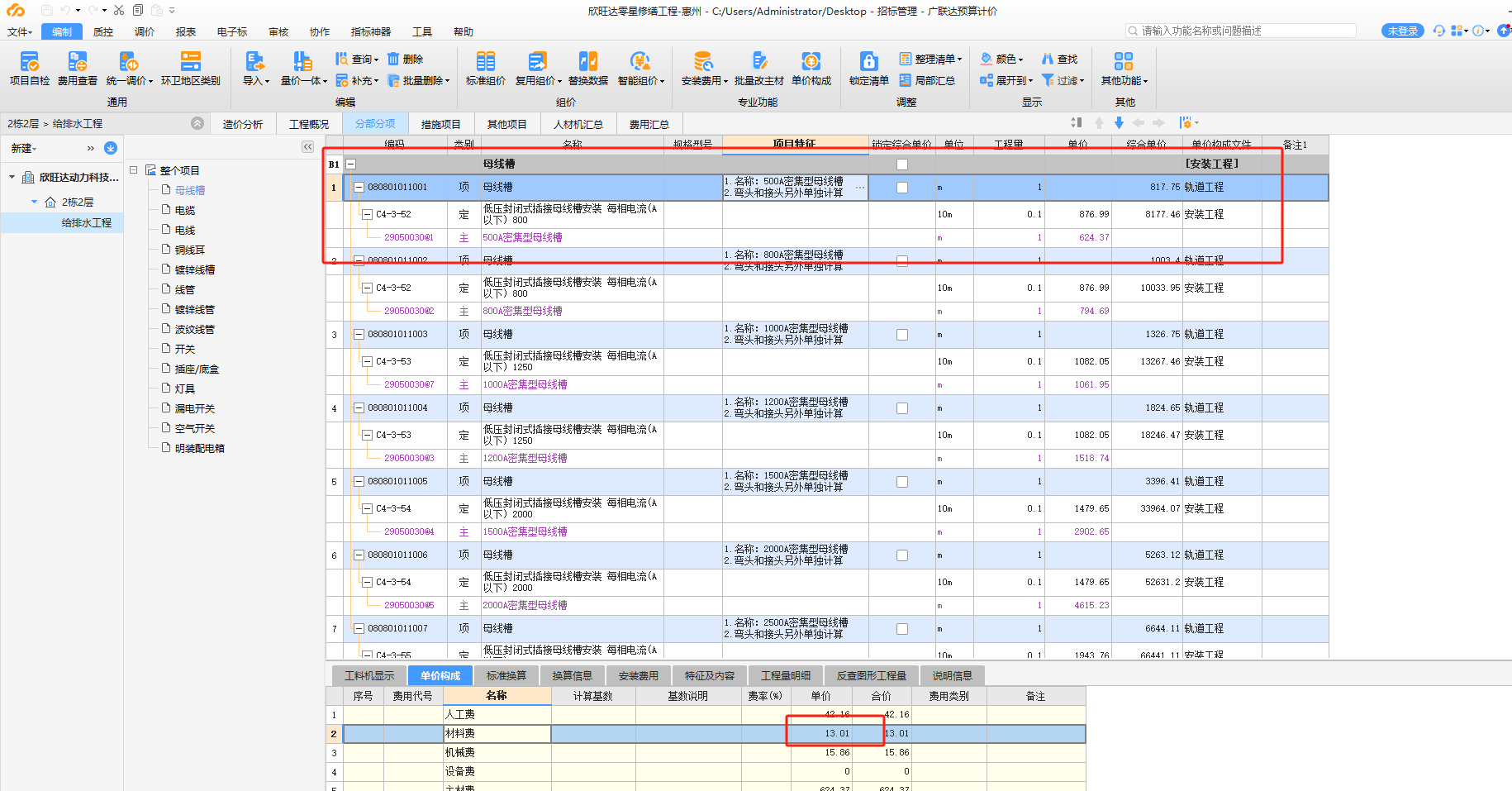The image size is (1512, 791).
Task: Open the 展开到 expand-to dropdown
Action: [x=1006, y=80]
